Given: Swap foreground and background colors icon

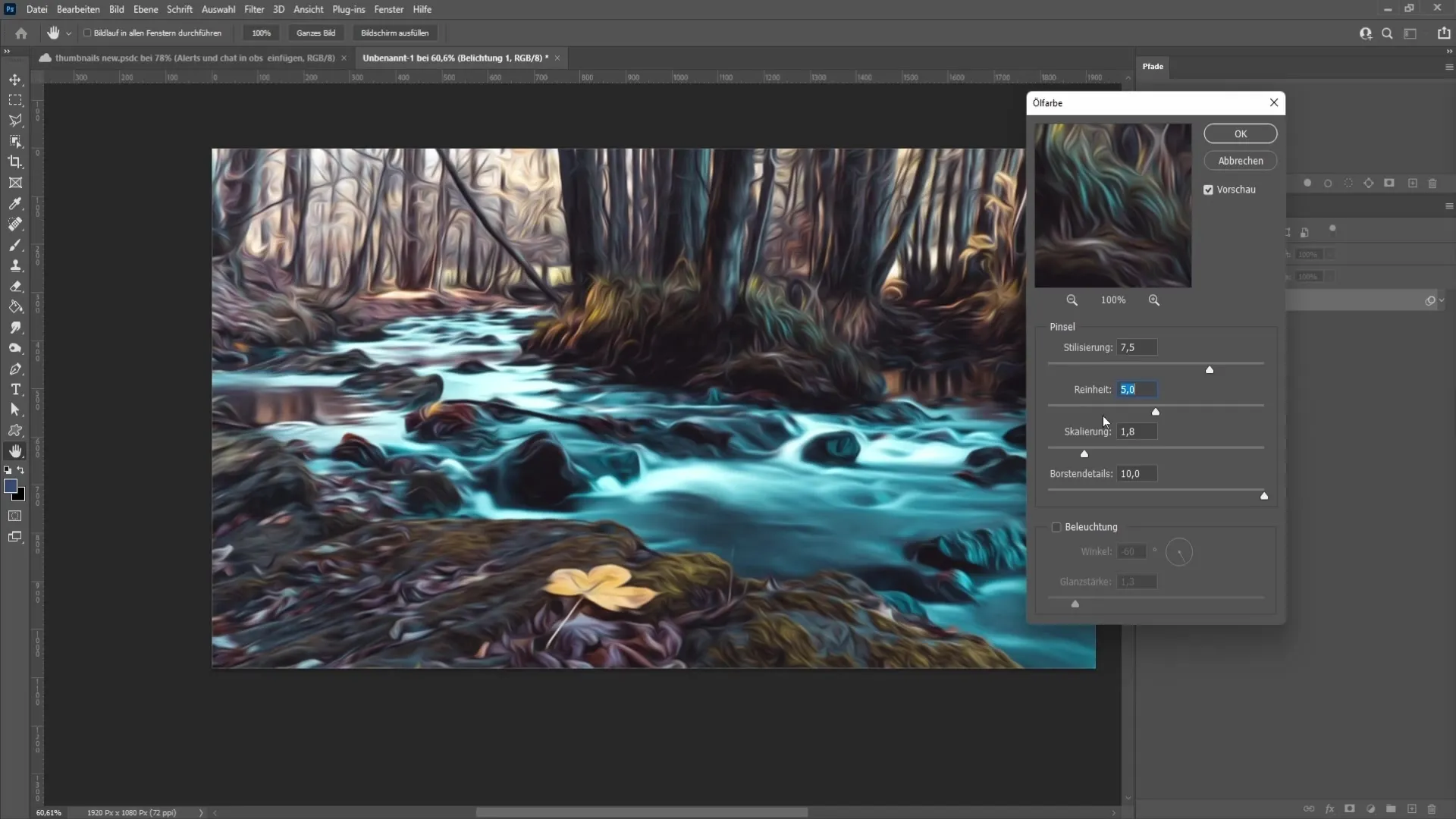Looking at the screenshot, I should point(21,470).
